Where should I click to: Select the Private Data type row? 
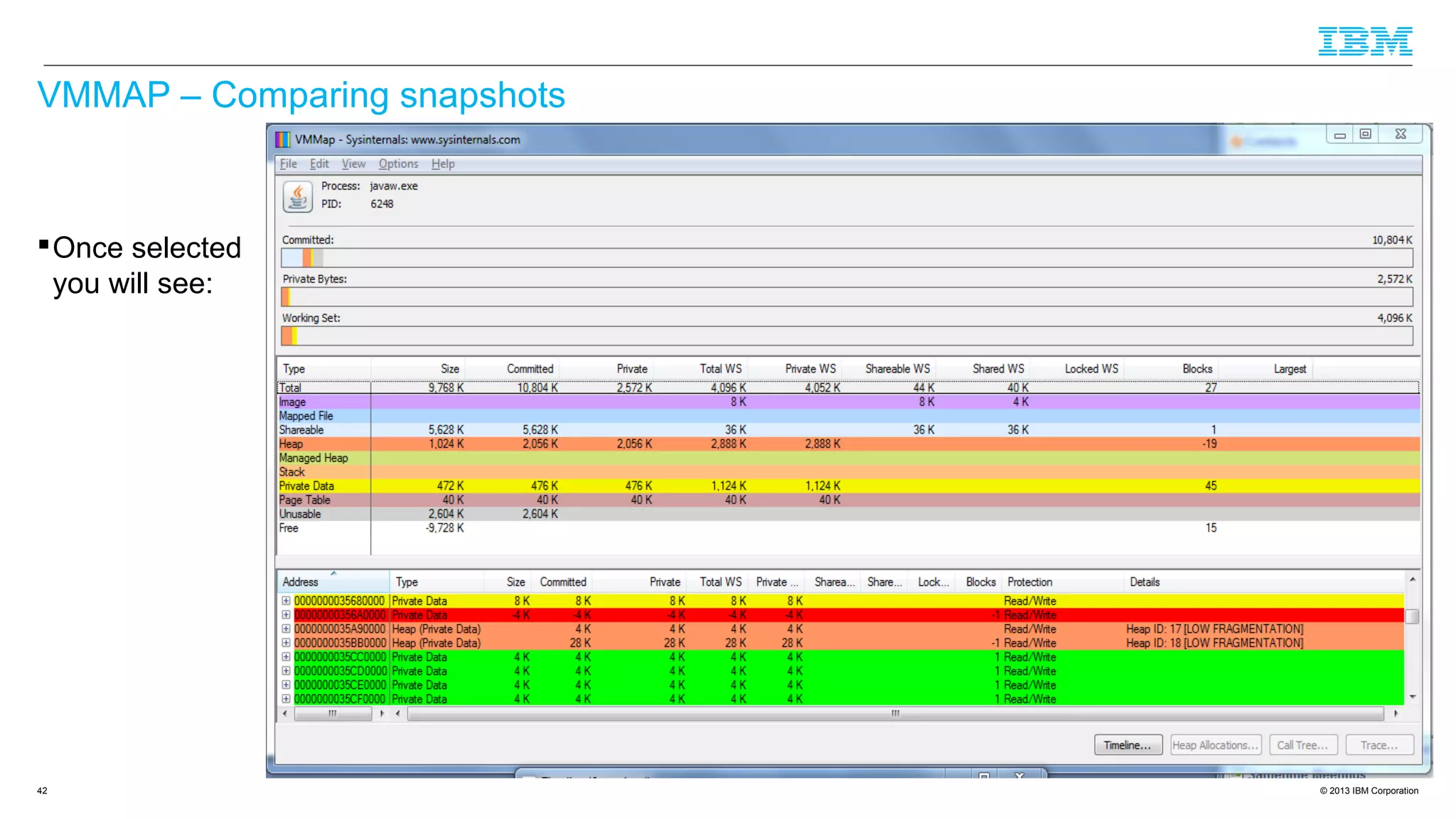pyautogui.click(x=848, y=486)
